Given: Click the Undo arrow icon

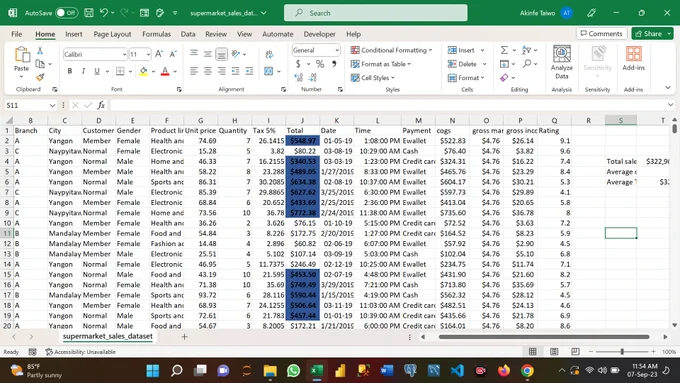Looking at the screenshot, I should (x=104, y=13).
